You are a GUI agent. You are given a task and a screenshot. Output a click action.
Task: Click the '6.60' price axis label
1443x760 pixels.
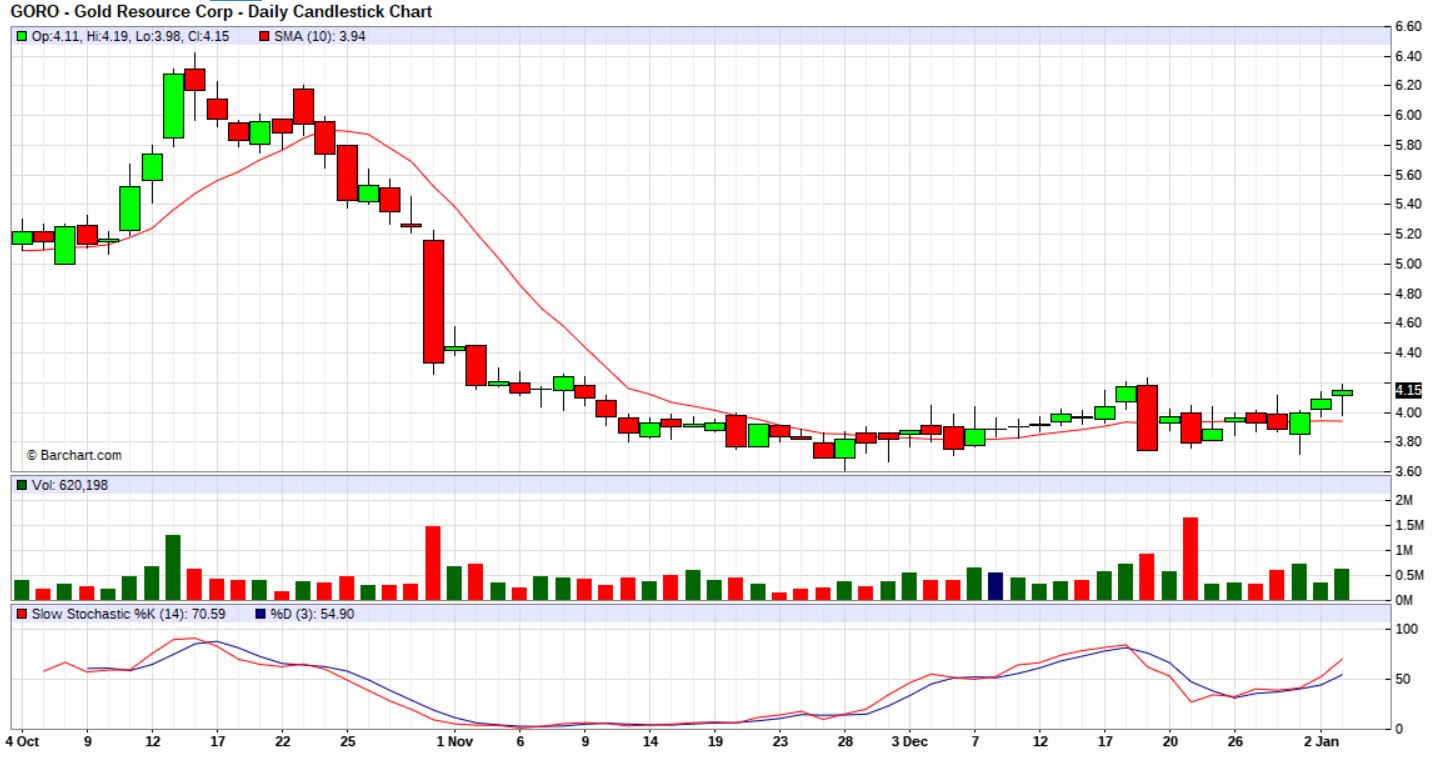[1409, 27]
